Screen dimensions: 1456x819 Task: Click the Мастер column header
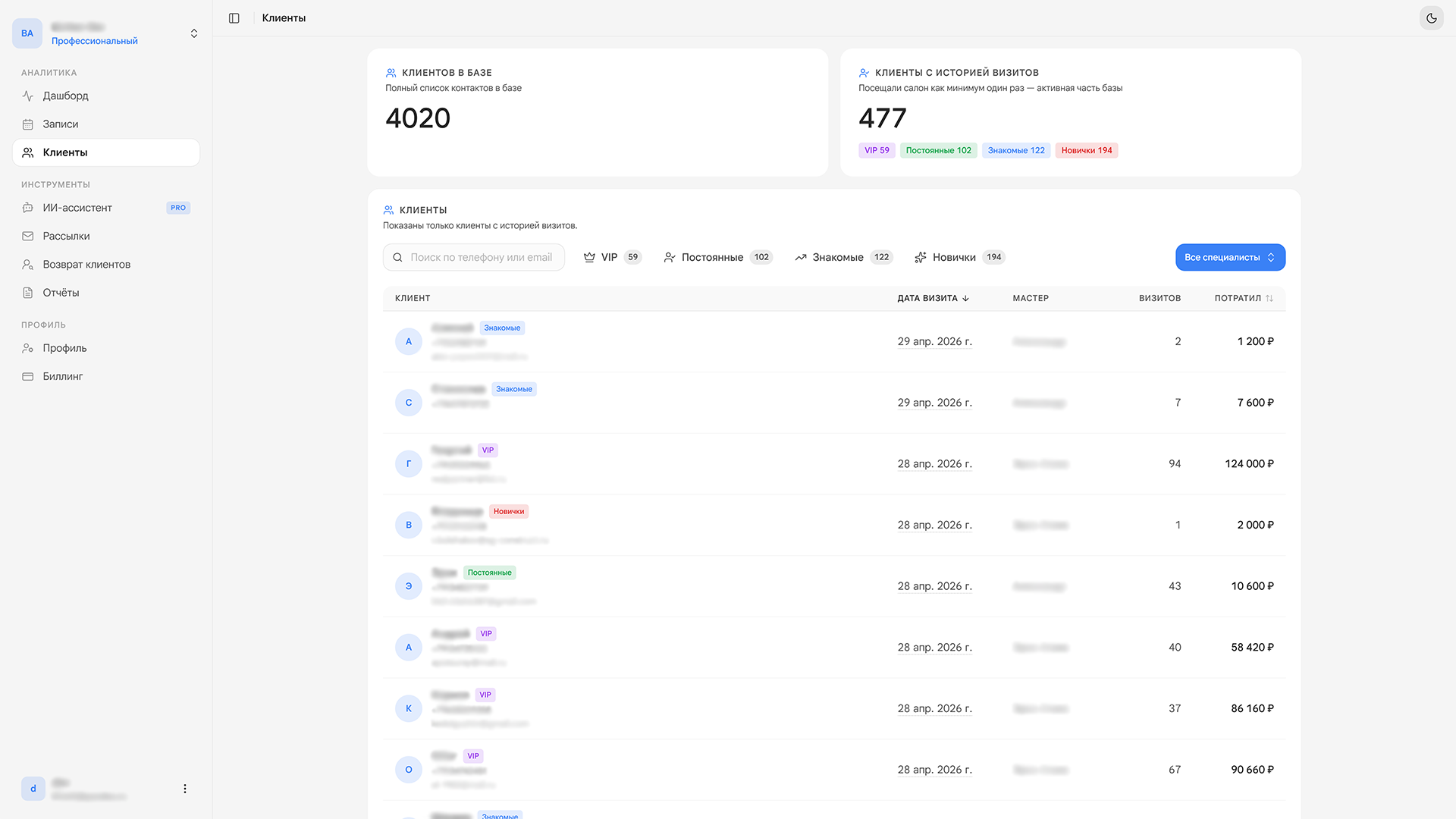click(x=1031, y=298)
